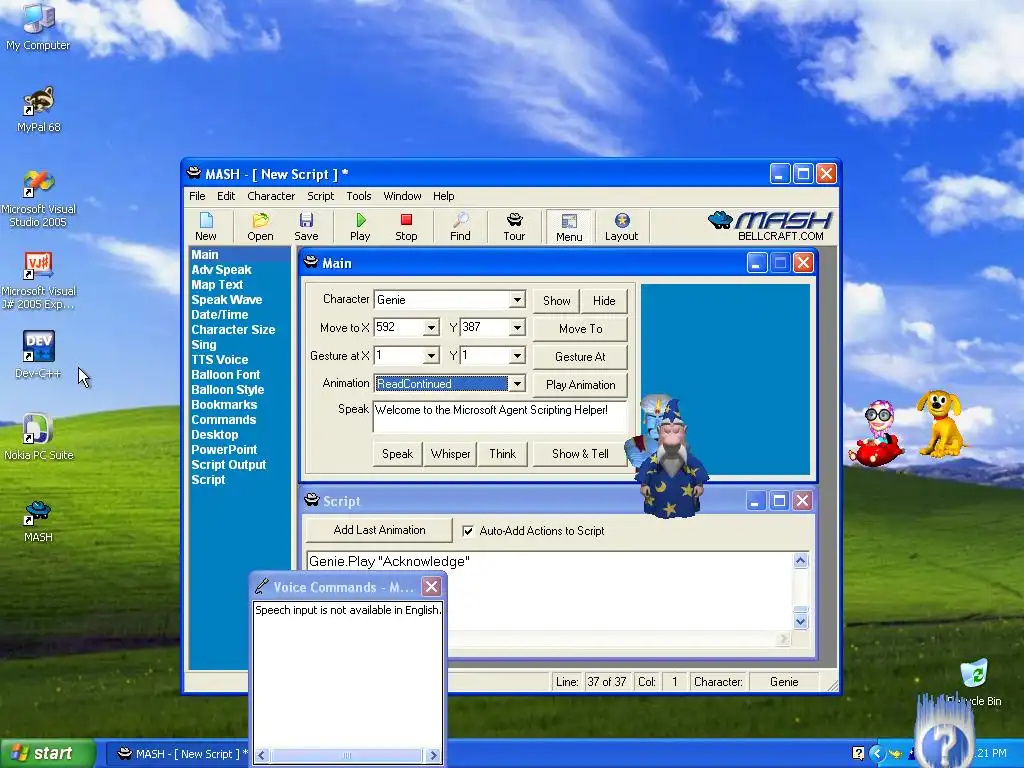Select Balloon Font in the sidebar

pos(225,375)
